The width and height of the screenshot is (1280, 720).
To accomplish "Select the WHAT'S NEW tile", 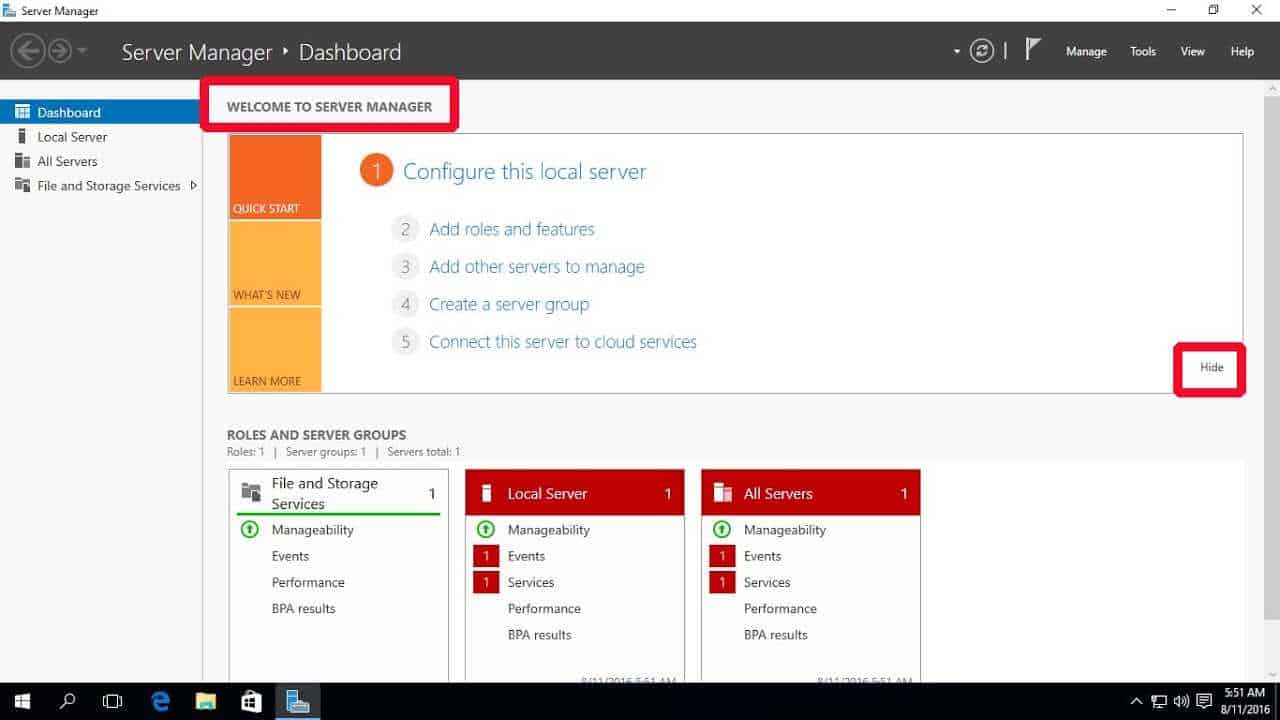I will (275, 263).
